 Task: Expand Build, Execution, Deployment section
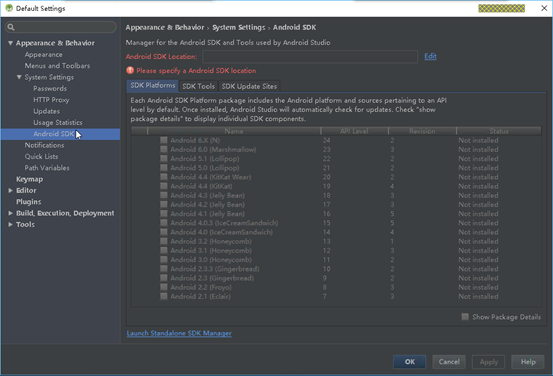(10, 213)
